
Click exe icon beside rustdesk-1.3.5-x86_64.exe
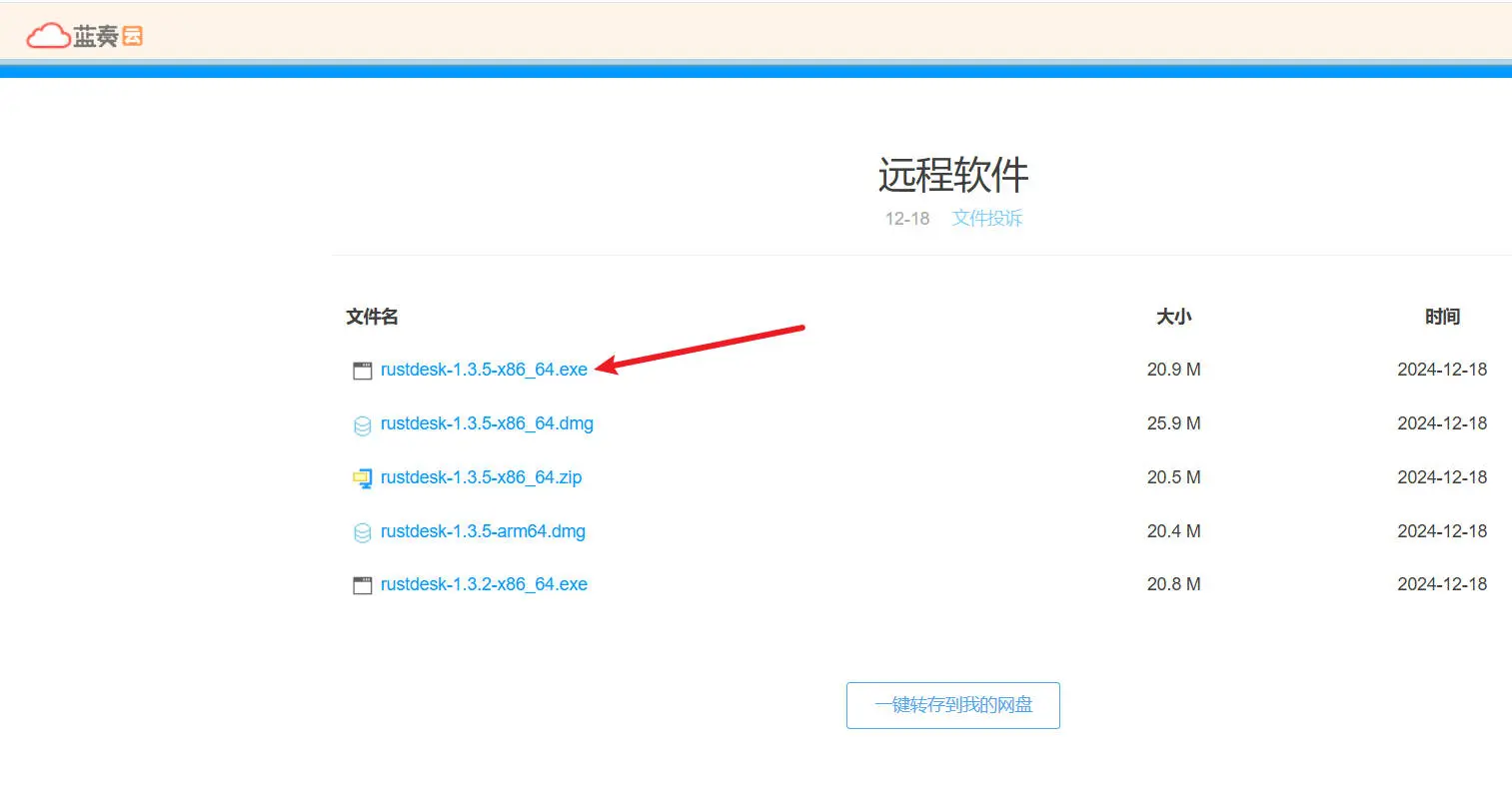coord(362,371)
